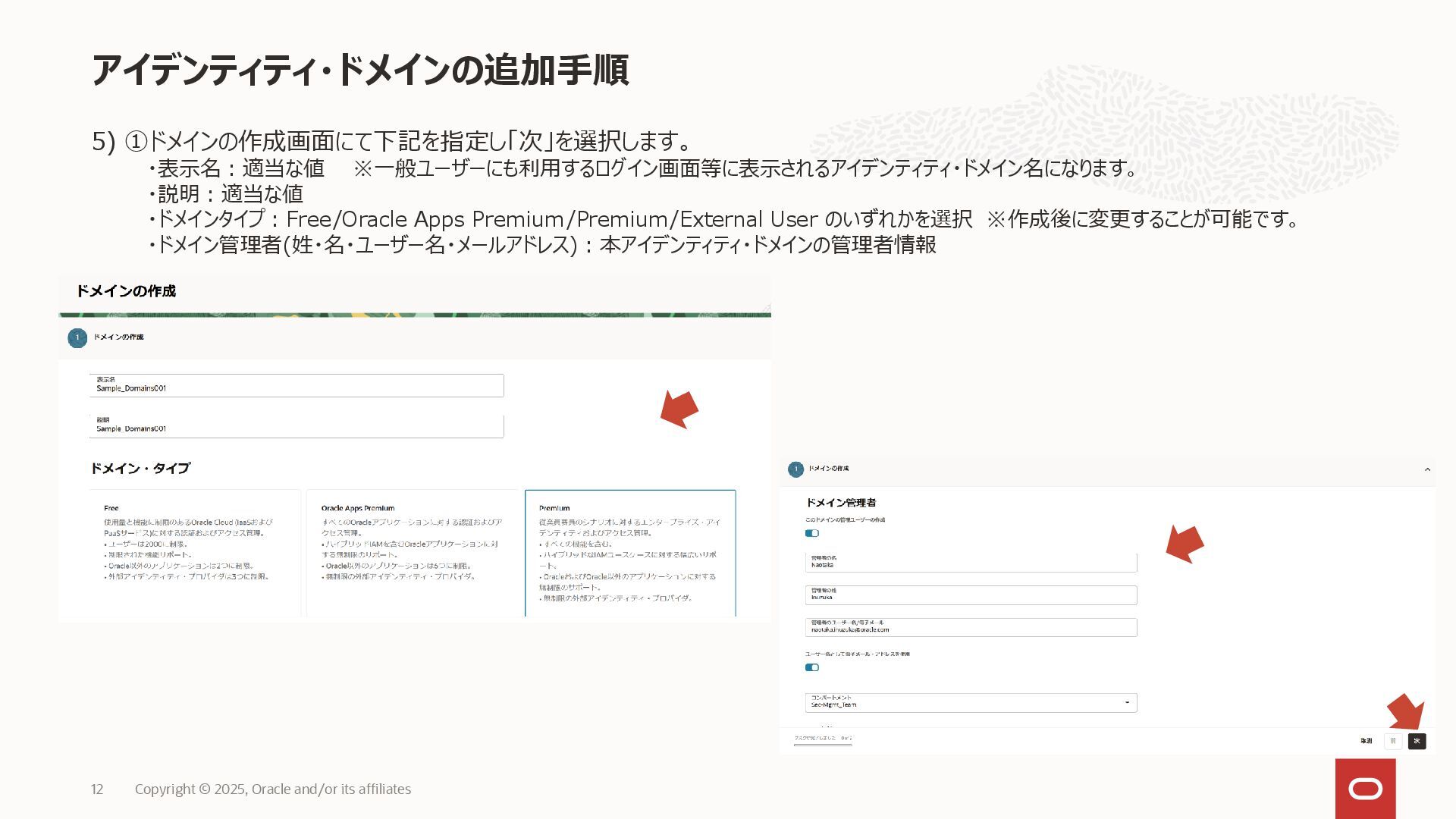The height and width of the screenshot is (819, 1456).
Task: Click the slide title アイデンティティ・ドメインの追加手順
Action: coord(360,70)
